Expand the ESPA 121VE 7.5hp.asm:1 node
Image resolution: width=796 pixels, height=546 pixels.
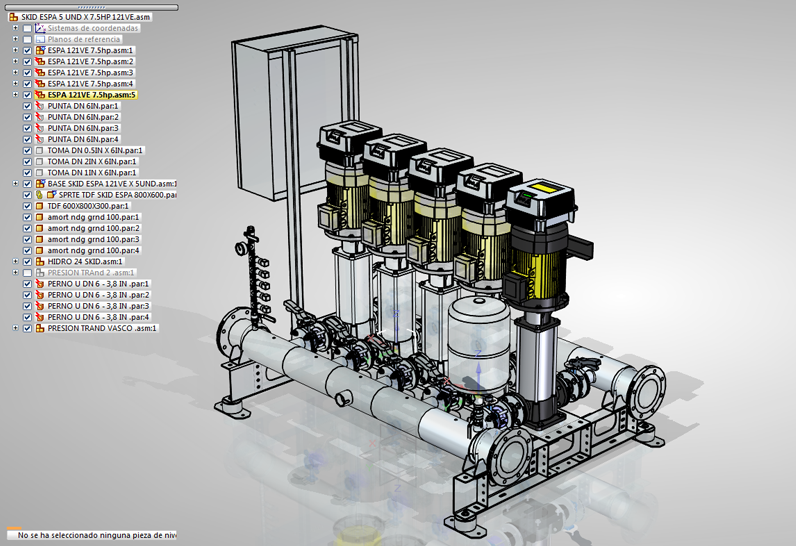pyautogui.click(x=15, y=50)
